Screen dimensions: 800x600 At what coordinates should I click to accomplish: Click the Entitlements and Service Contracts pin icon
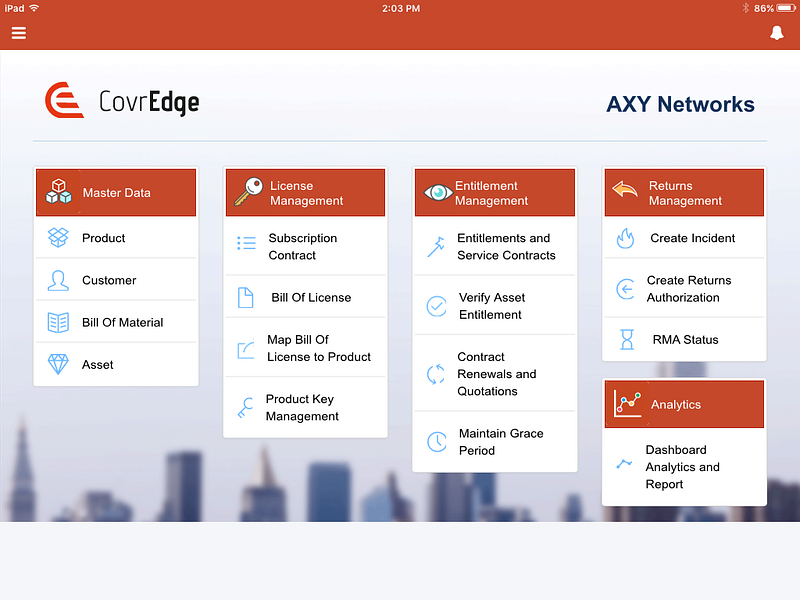(436, 246)
